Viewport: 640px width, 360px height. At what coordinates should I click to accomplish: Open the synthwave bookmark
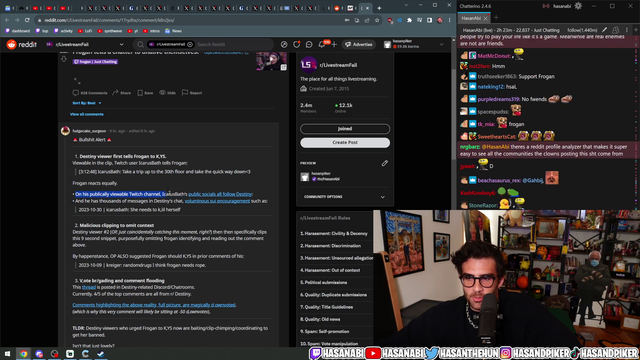[x=110, y=31]
